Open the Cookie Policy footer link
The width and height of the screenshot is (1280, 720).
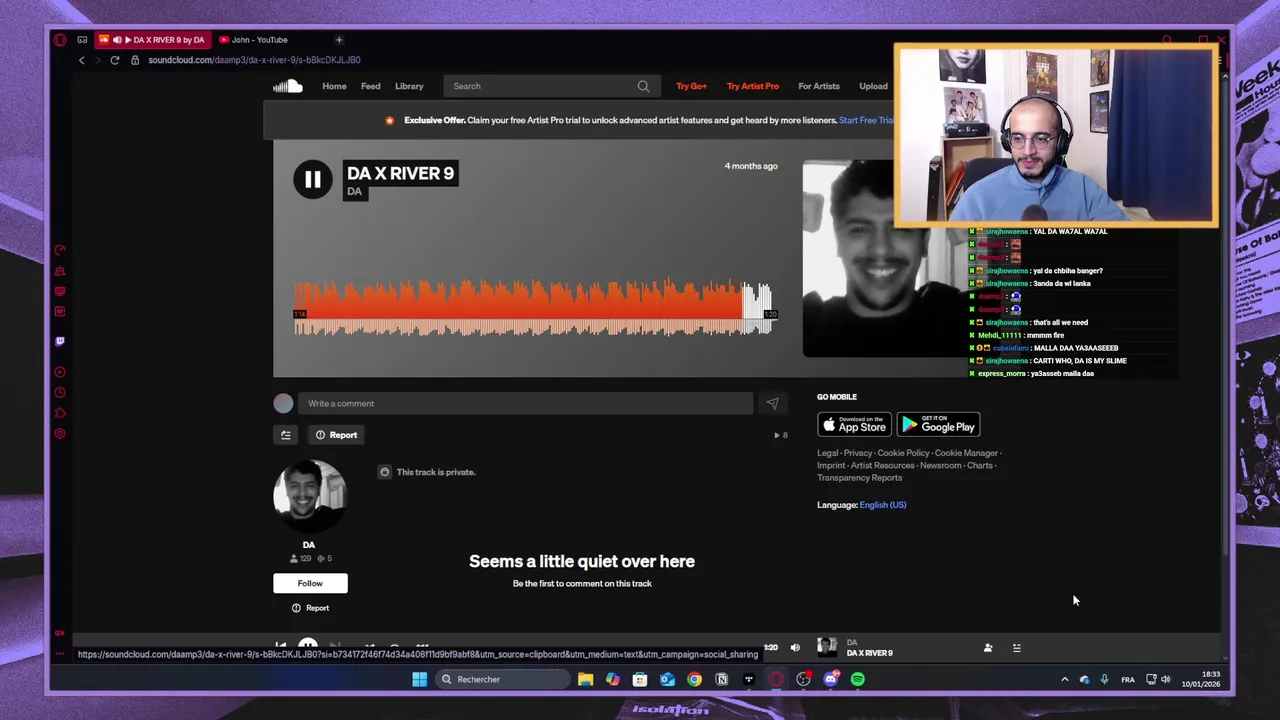903,453
